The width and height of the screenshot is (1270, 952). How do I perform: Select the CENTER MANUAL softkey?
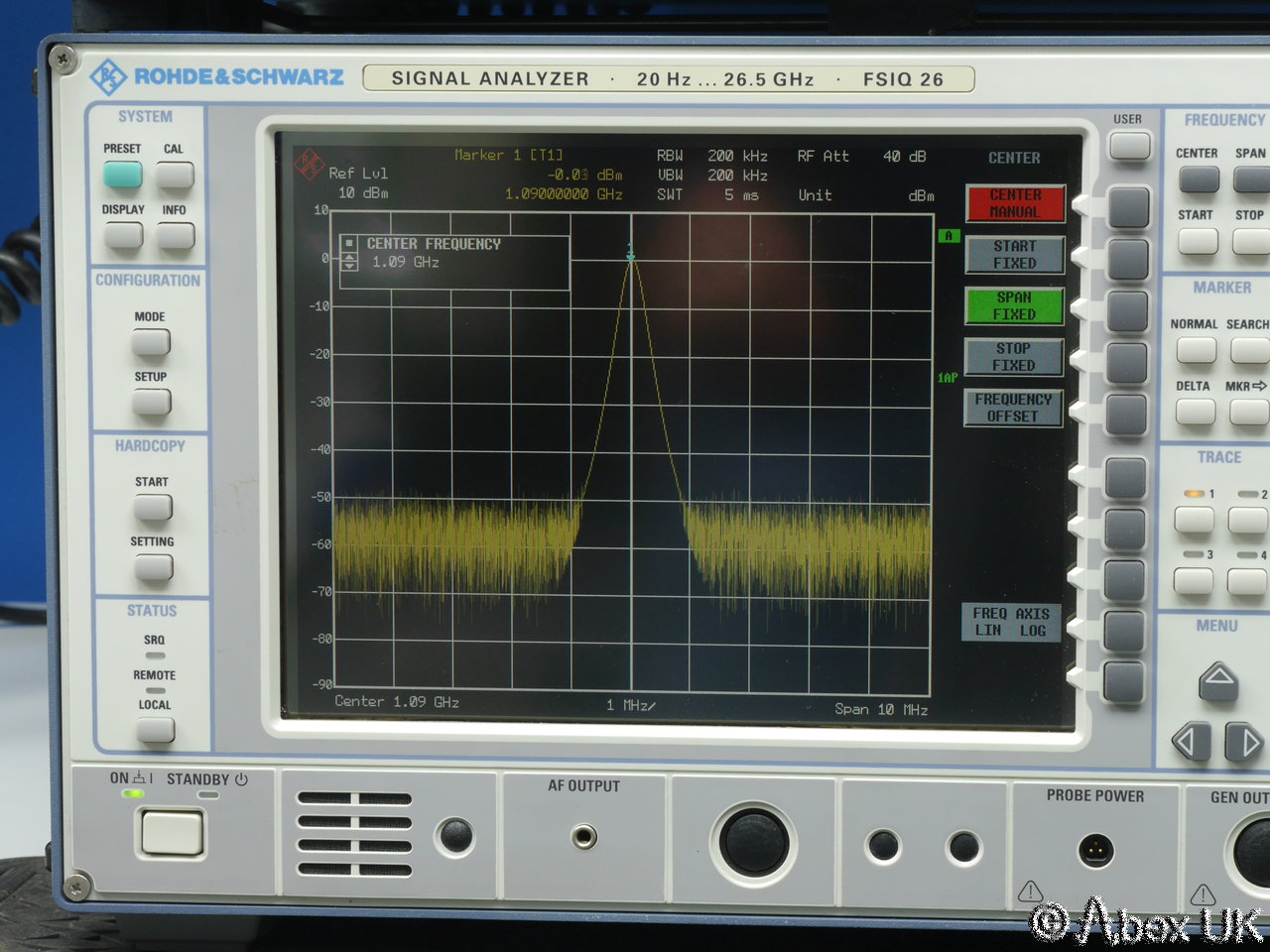point(1014,203)
